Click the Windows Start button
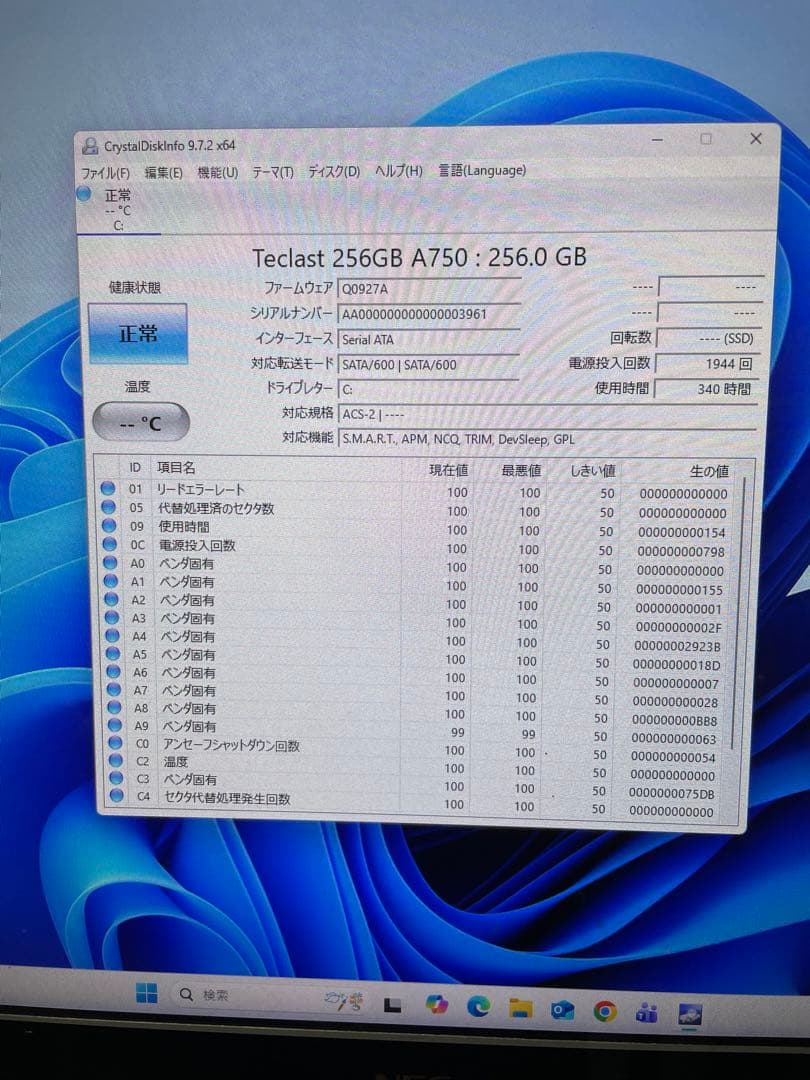The image size is (810, 1080). 145,993
